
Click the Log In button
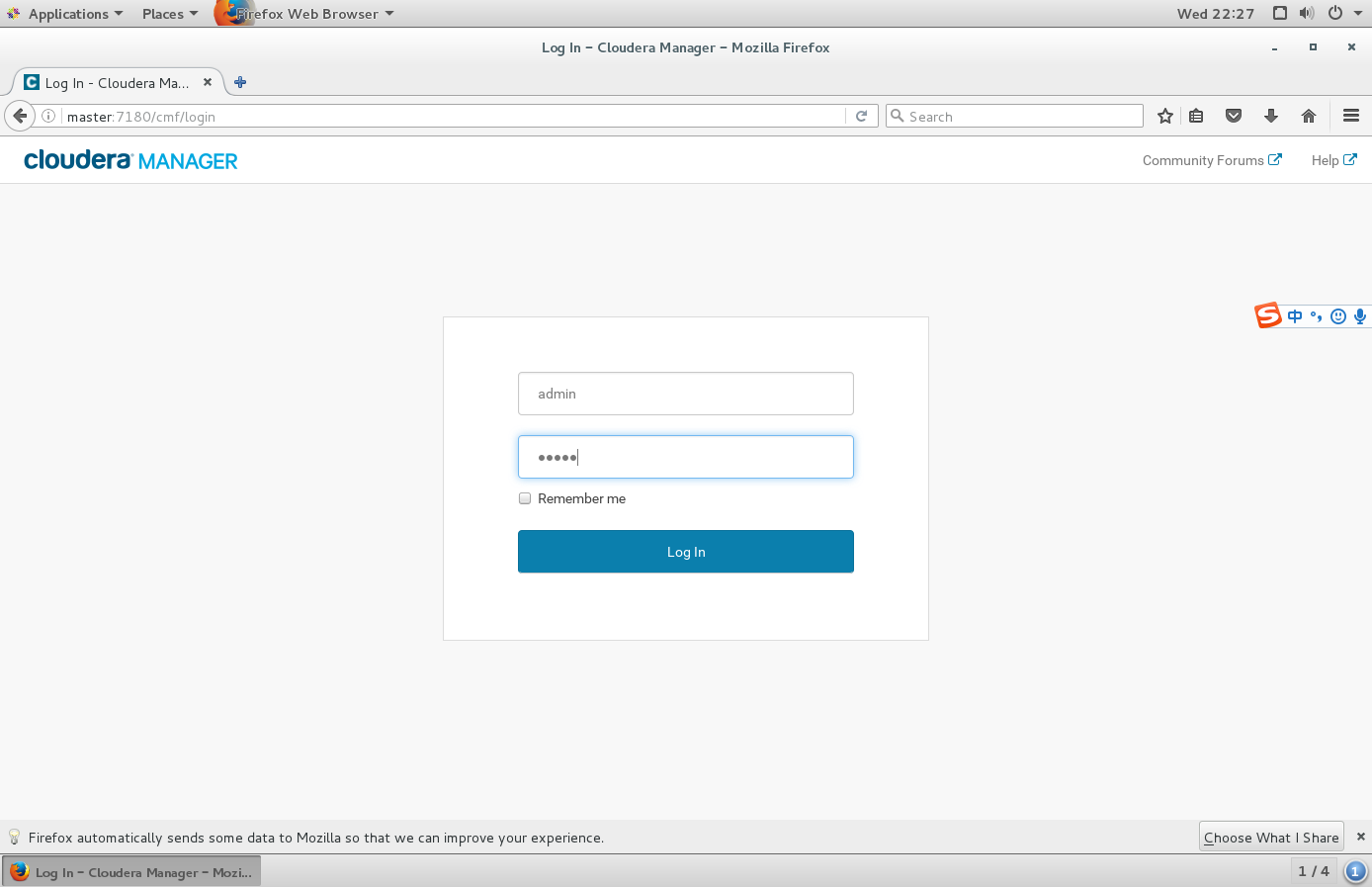686,552
